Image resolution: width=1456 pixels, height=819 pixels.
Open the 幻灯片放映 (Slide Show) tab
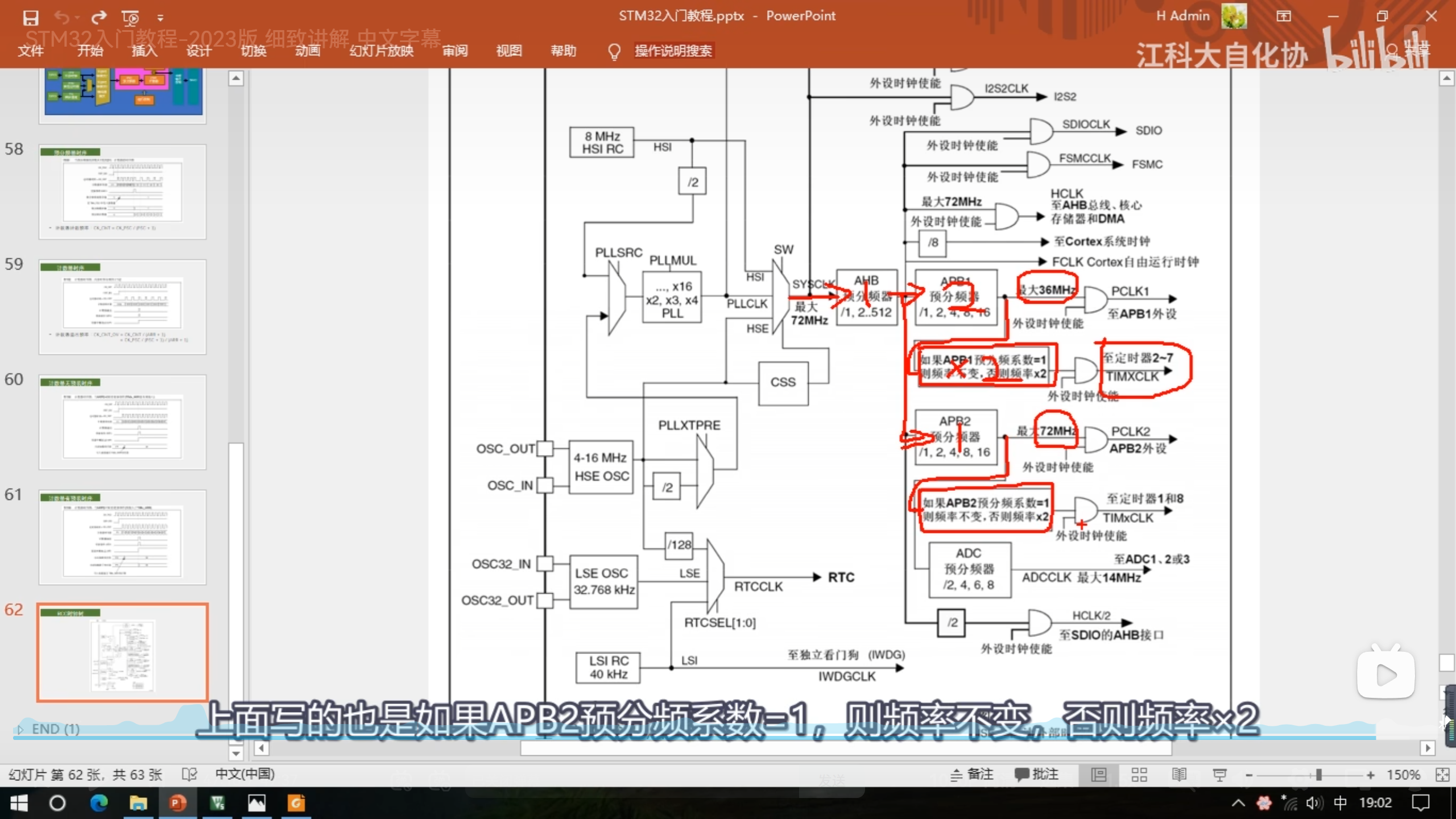[381, 51]
